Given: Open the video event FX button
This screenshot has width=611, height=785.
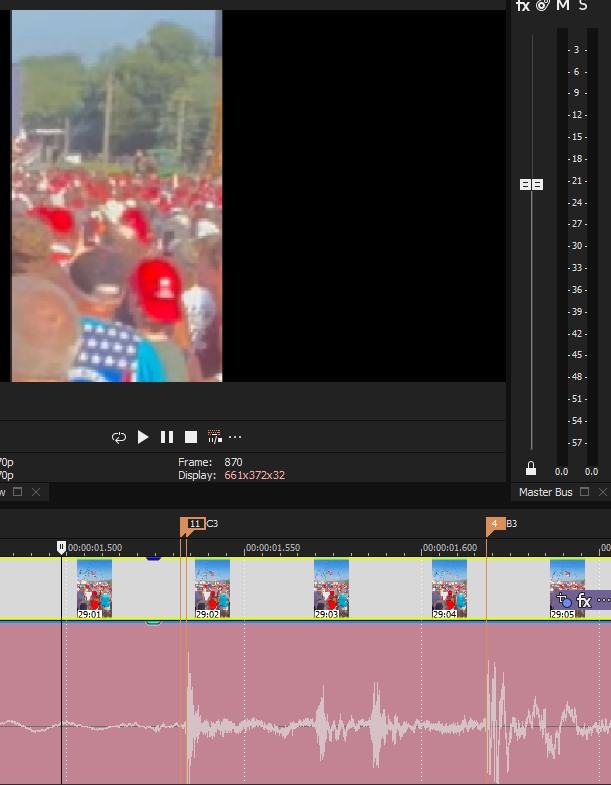Looking at the screenshot, I should tap(584, 601).
